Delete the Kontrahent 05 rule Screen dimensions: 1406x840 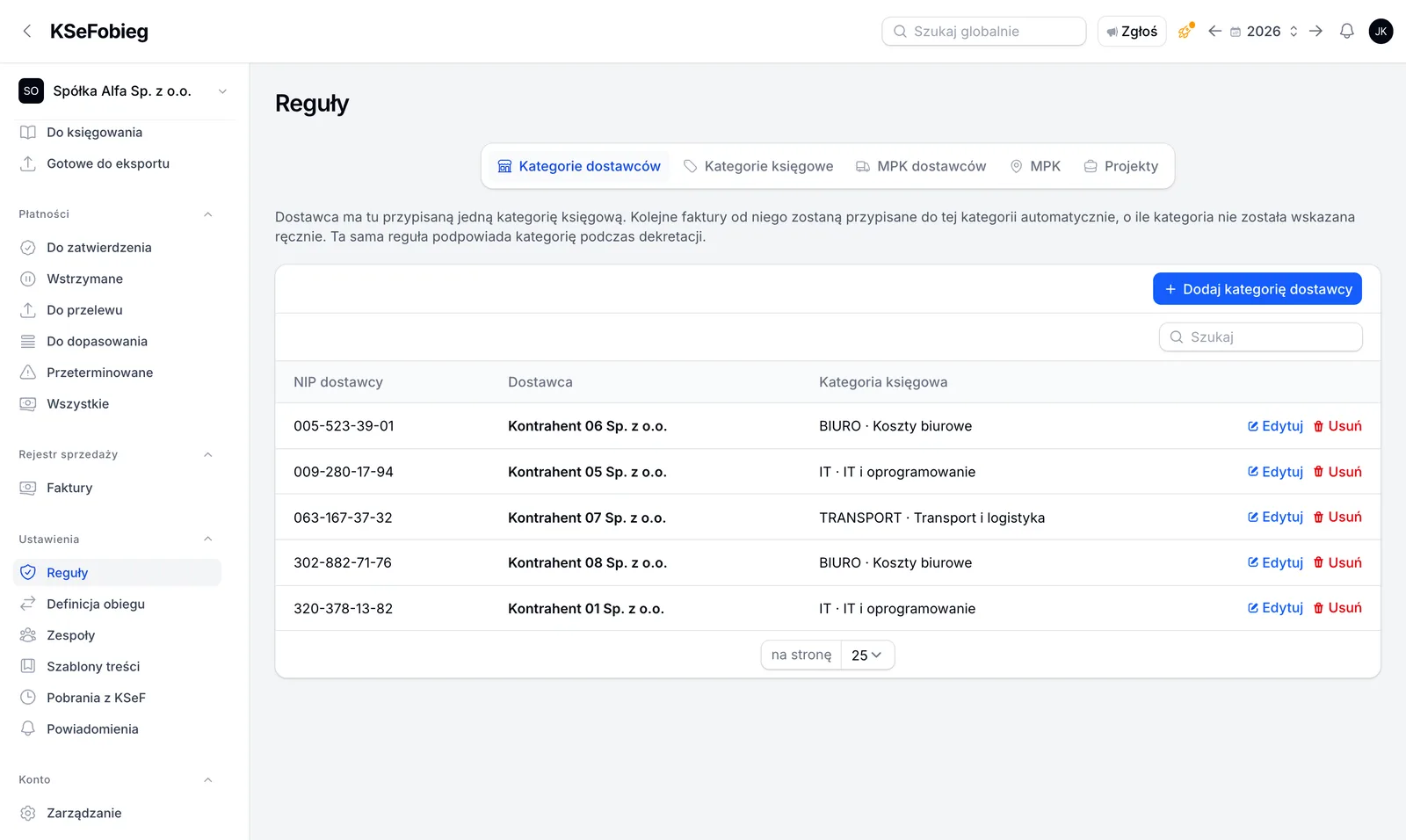(x=1337, y=472)
